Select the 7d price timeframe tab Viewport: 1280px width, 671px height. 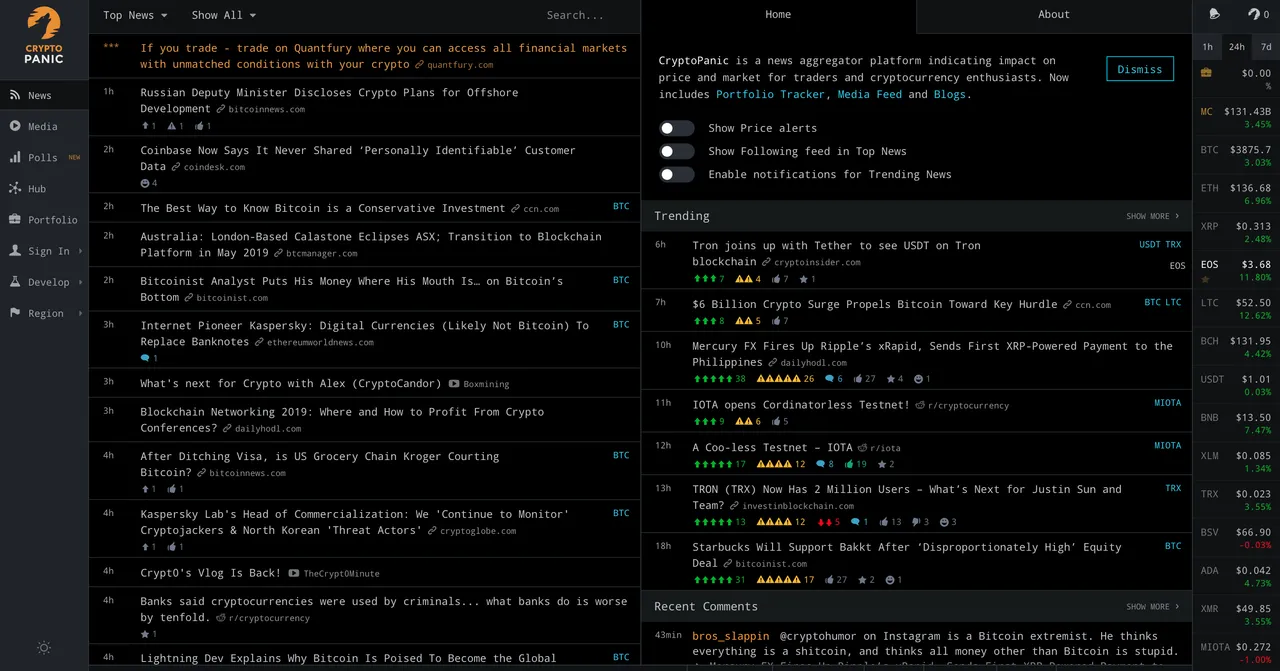coord(1266,47)
